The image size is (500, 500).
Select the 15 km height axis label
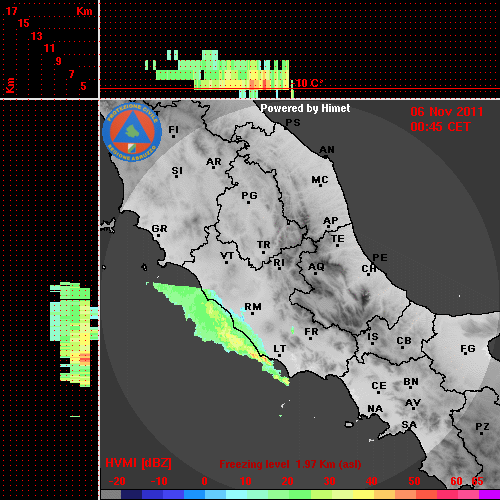point(24,23)
